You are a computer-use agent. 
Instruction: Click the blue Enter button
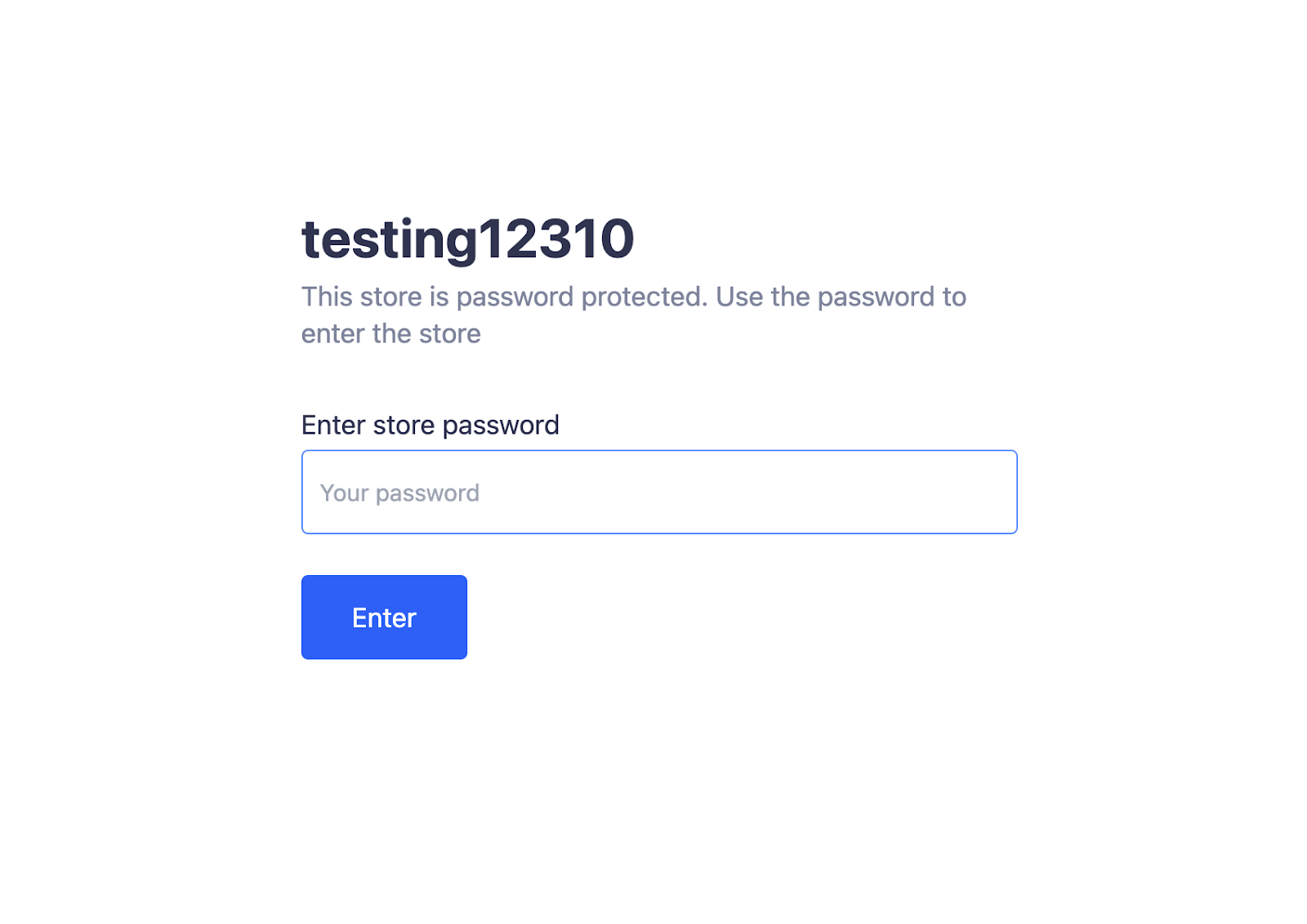click(x=384, y=617)
